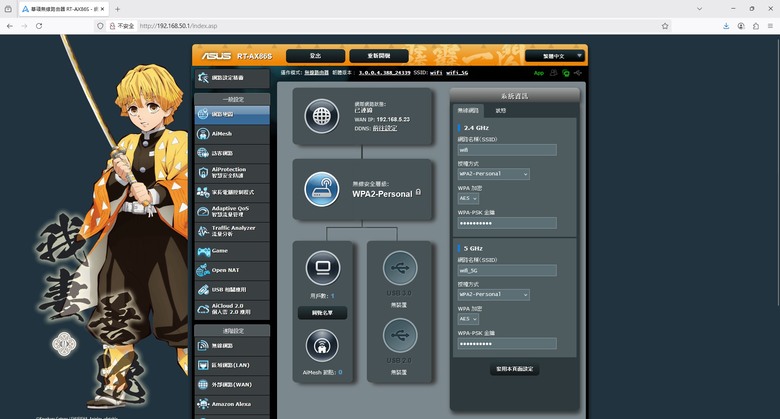Open Traffic Analyzer 流量分析
The height and width of the screenshot is (419, 780).
[x=232, y=231]
